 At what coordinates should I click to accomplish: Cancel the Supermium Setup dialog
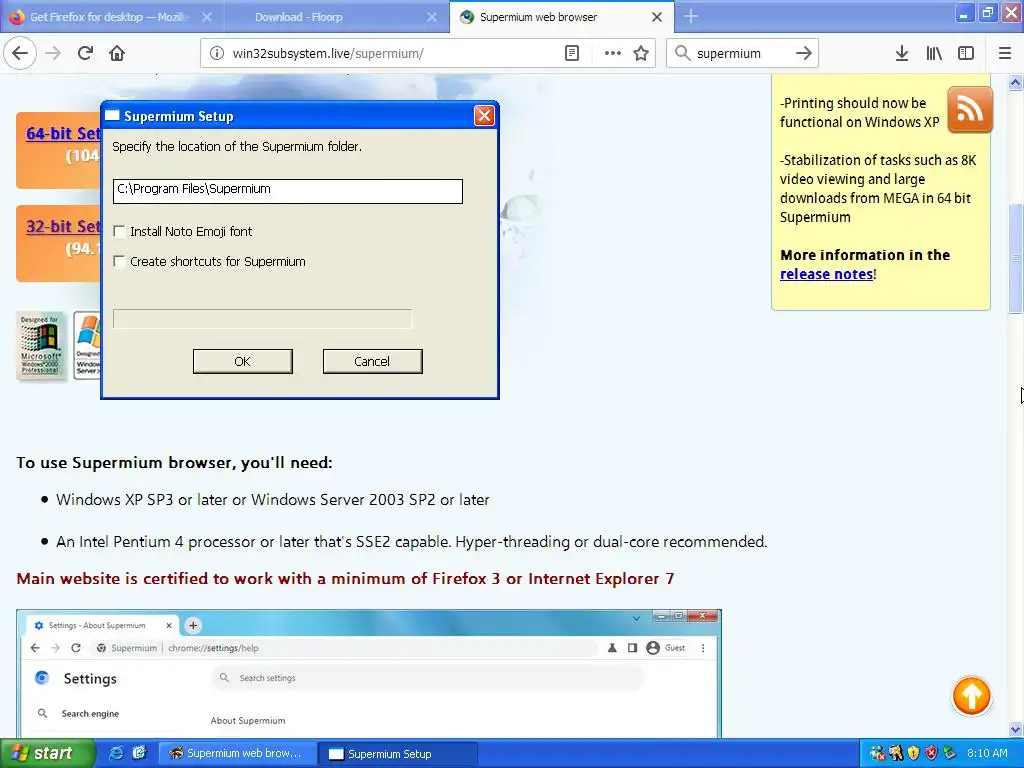click(372, 361)
